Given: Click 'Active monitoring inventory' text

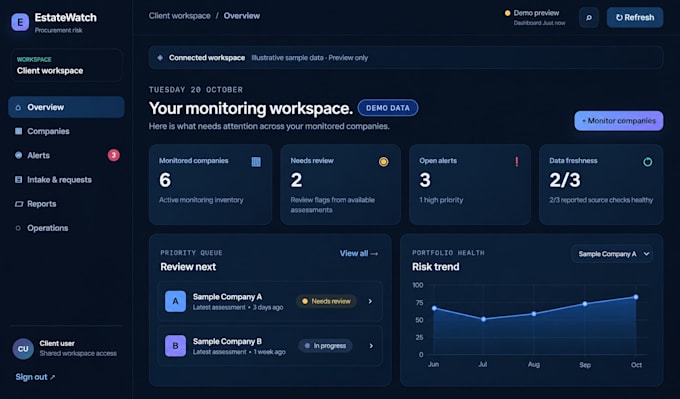Looking at the screenshot, I should coord(201,200).
